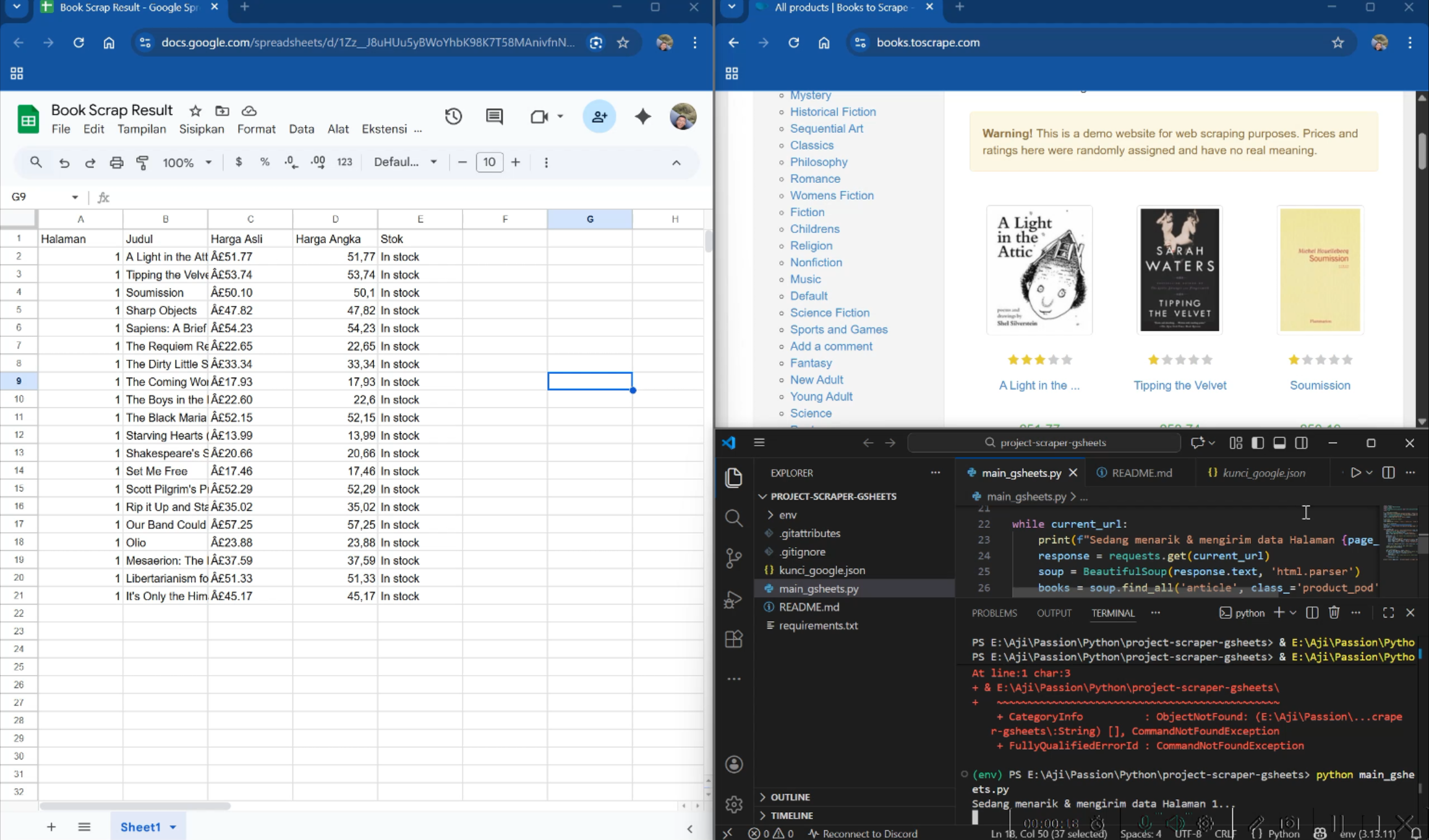This screenshot has width=1429, height=840.
Task: Open Run and Debug in activity bar
Action: point(733,599)
